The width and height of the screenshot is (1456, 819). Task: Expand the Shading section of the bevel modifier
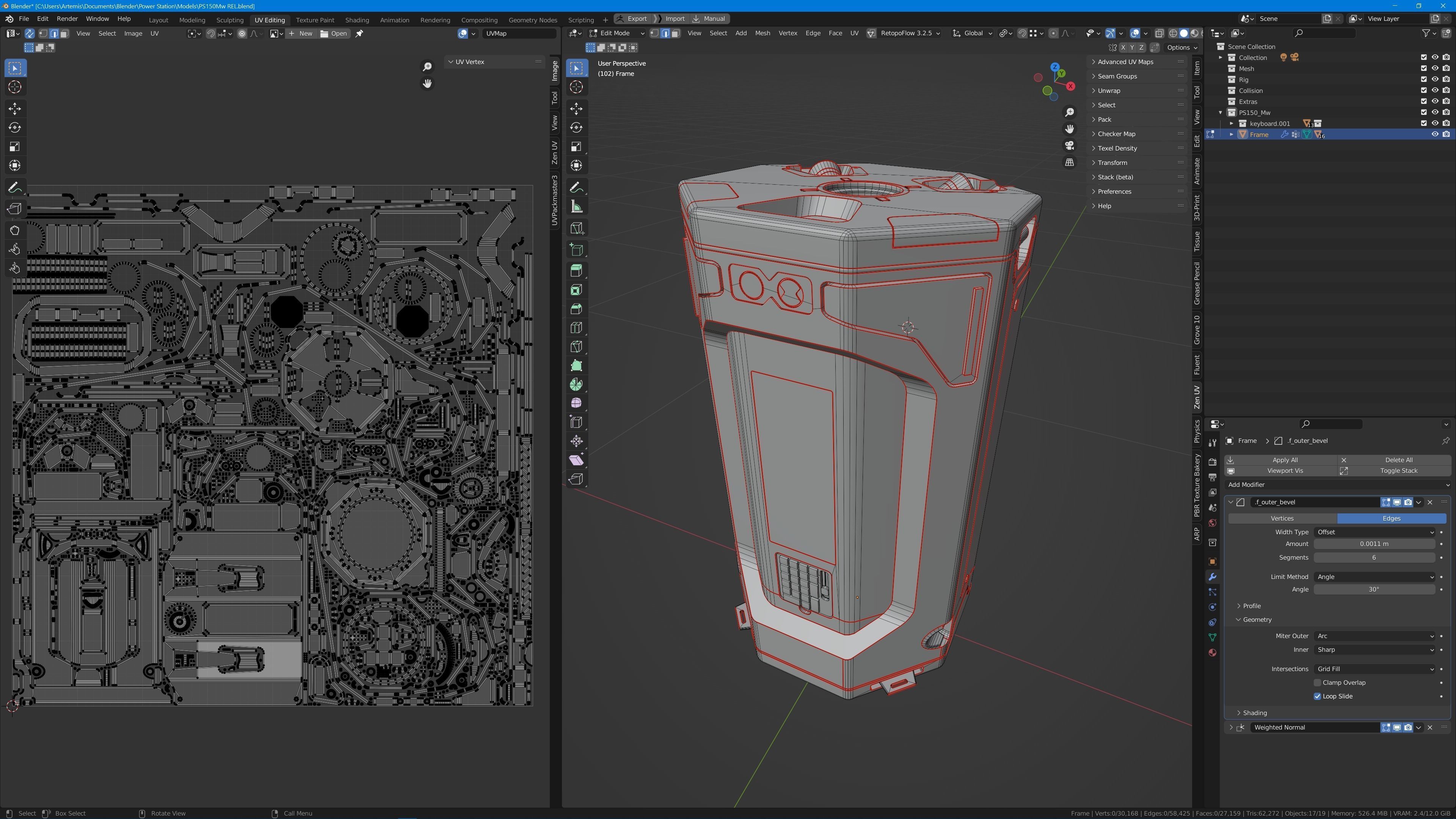pos(1254,713)
